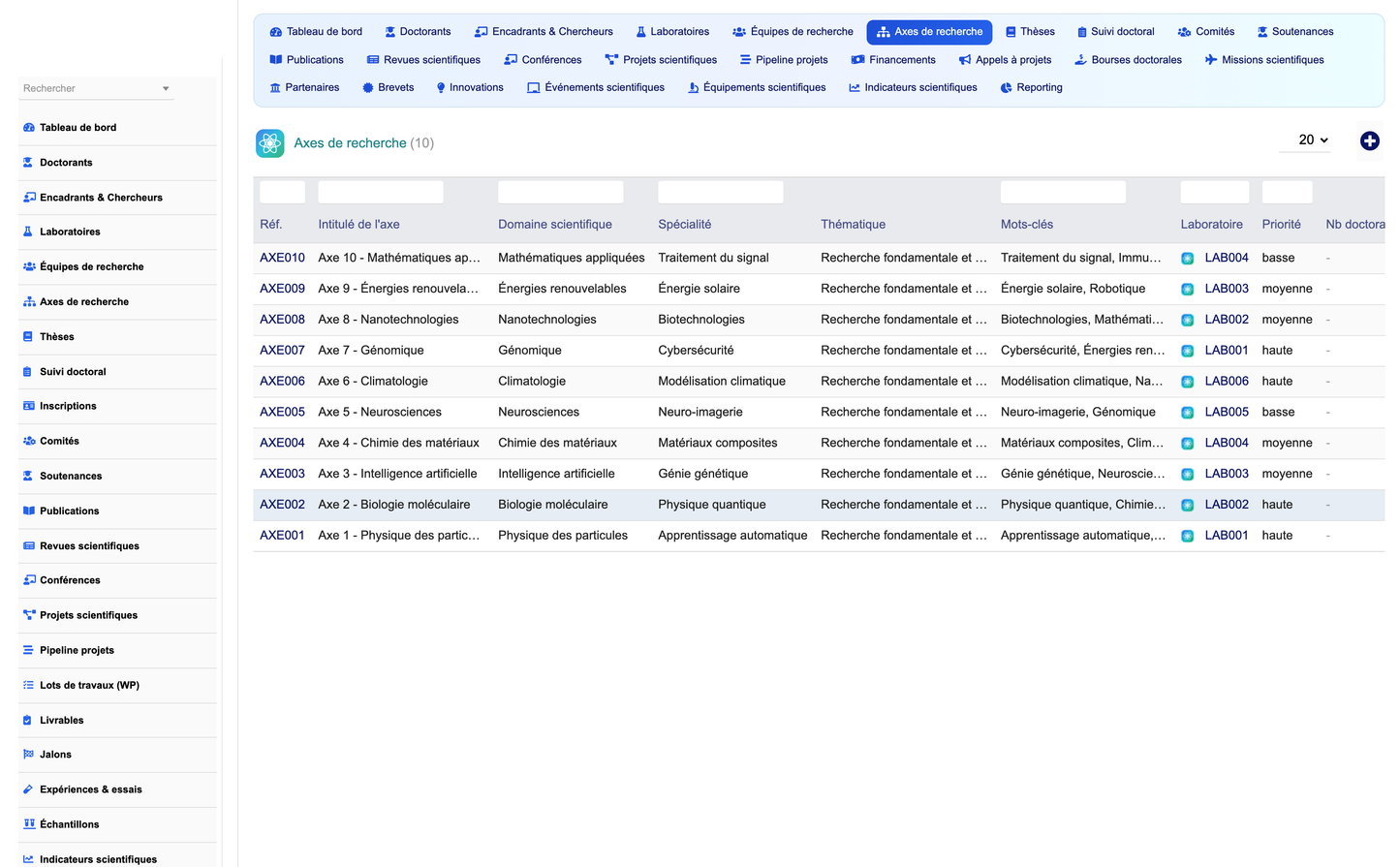The width and height of the screenshot is (1400, 867).
Task: Click the Domaine scientifique filter field
Action: [x=561, y=192]
